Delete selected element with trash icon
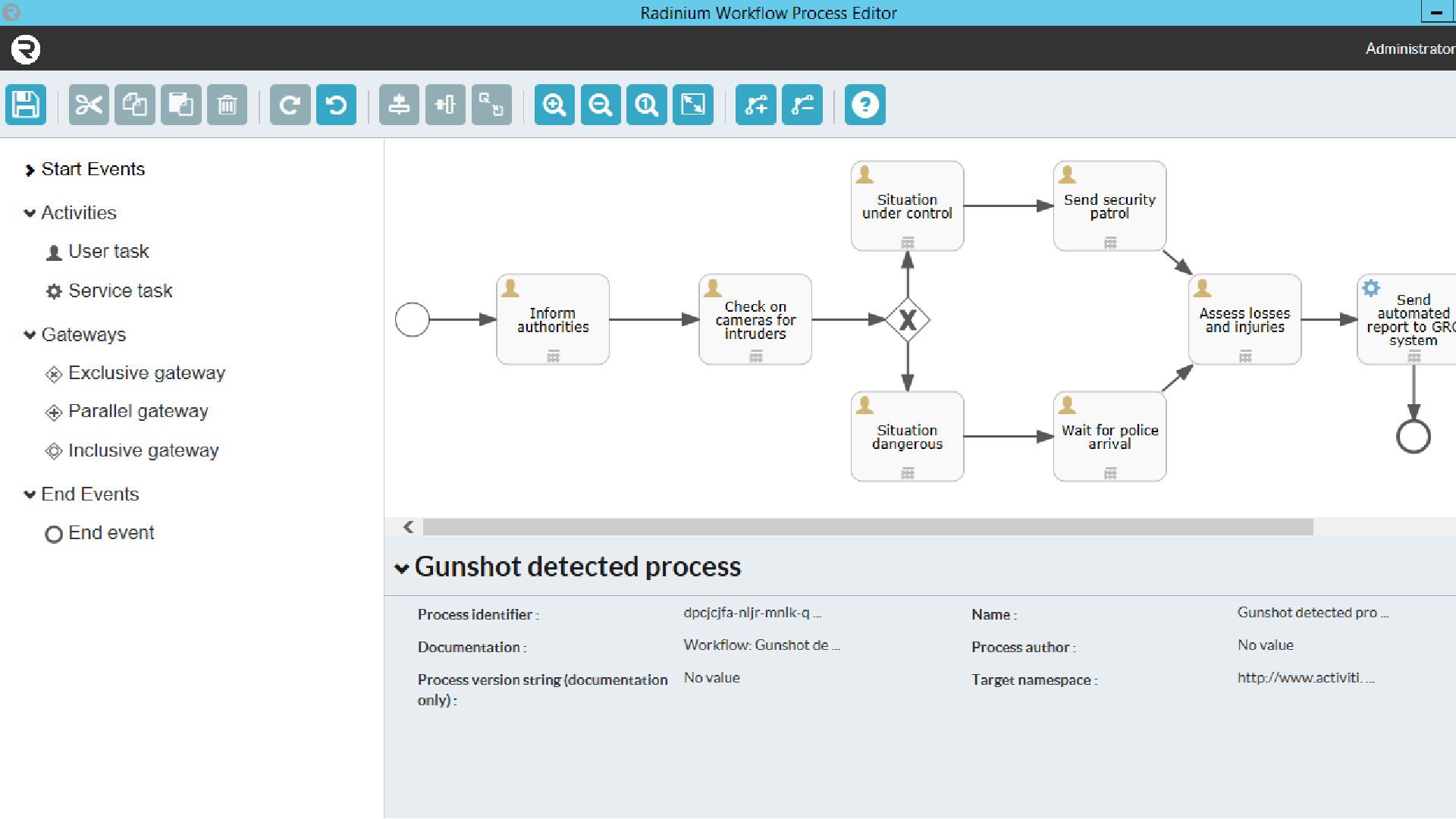This screenshot has width=1456, height=819. 227,105
